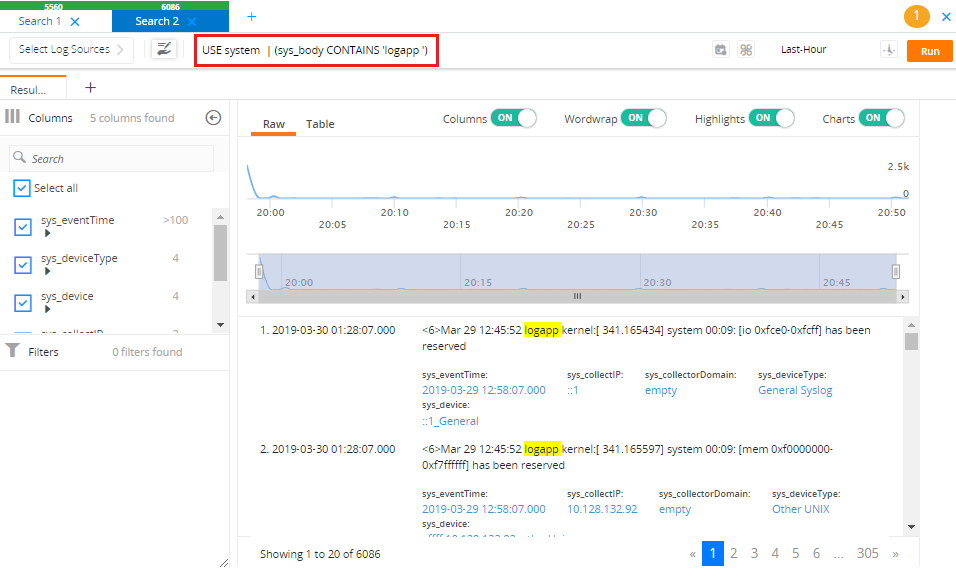Click the time-range pin icon beside Last-Hour
This screenshot has height=569, width=956.
[x=889, y=50]
